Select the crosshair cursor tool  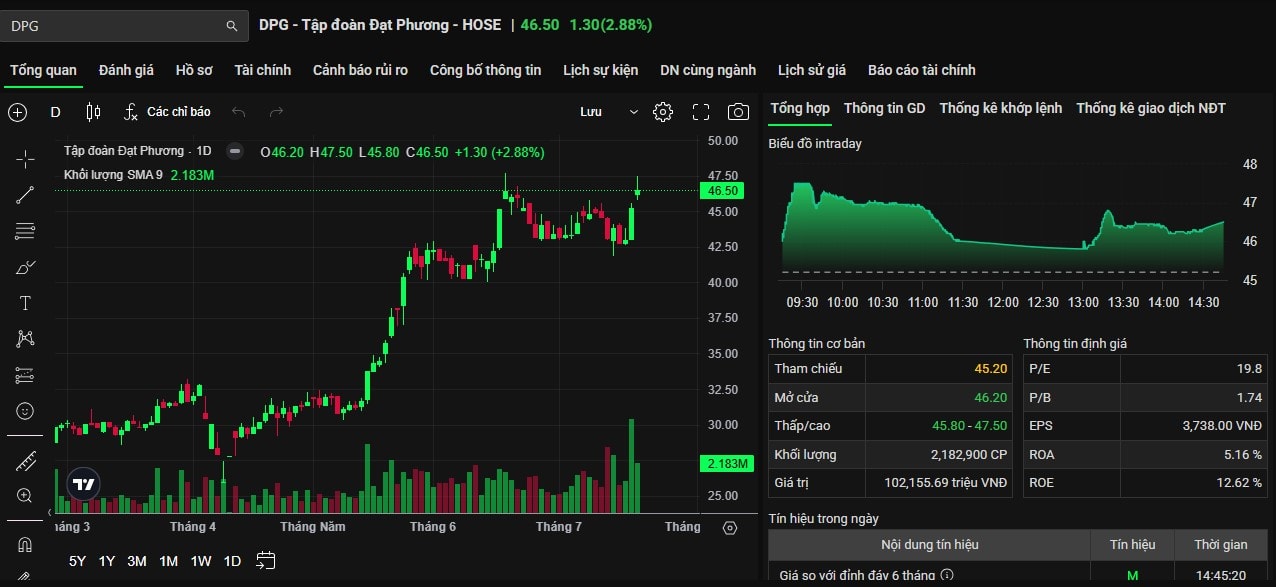pos(25,159)
